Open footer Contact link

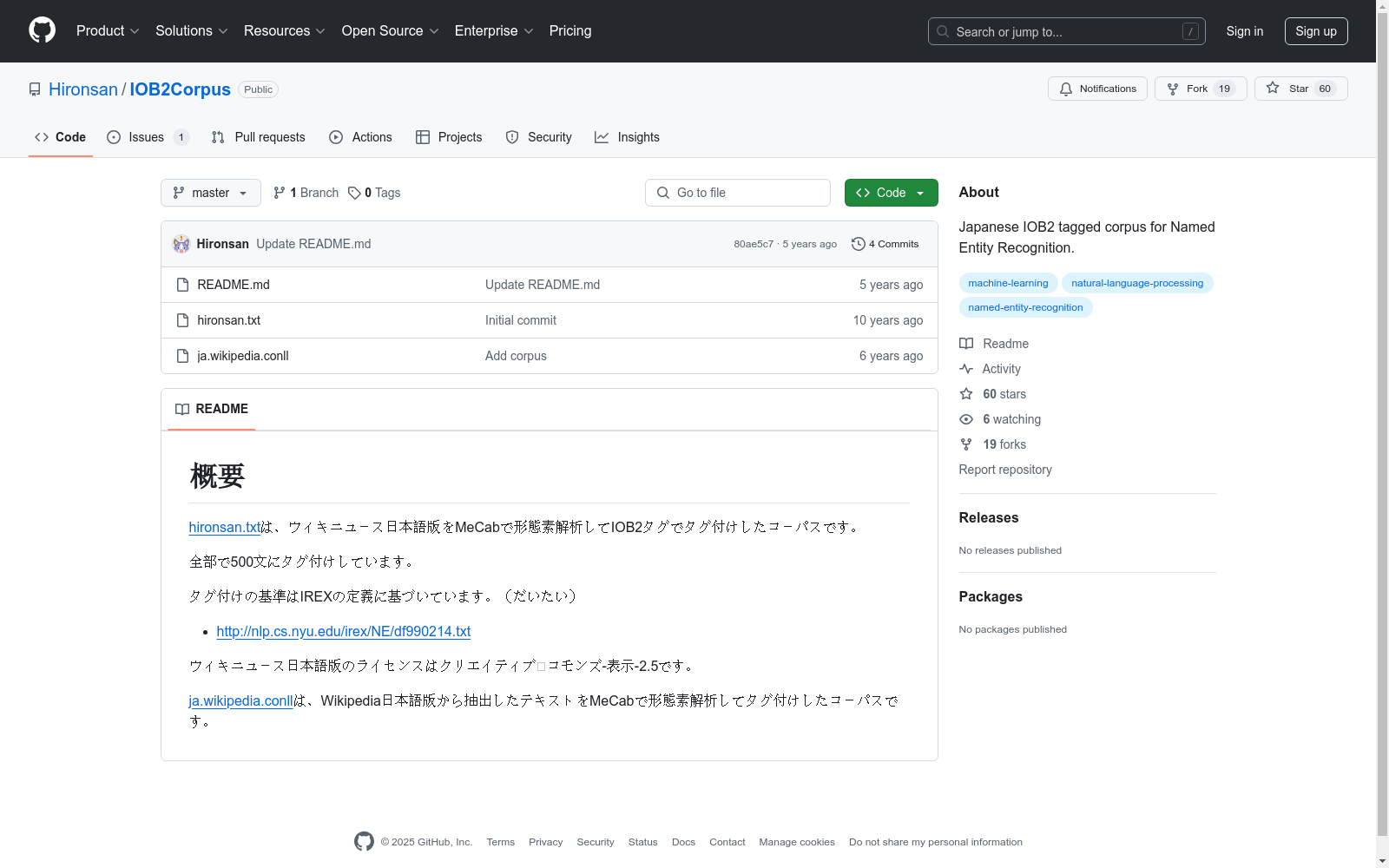point(727,842)
